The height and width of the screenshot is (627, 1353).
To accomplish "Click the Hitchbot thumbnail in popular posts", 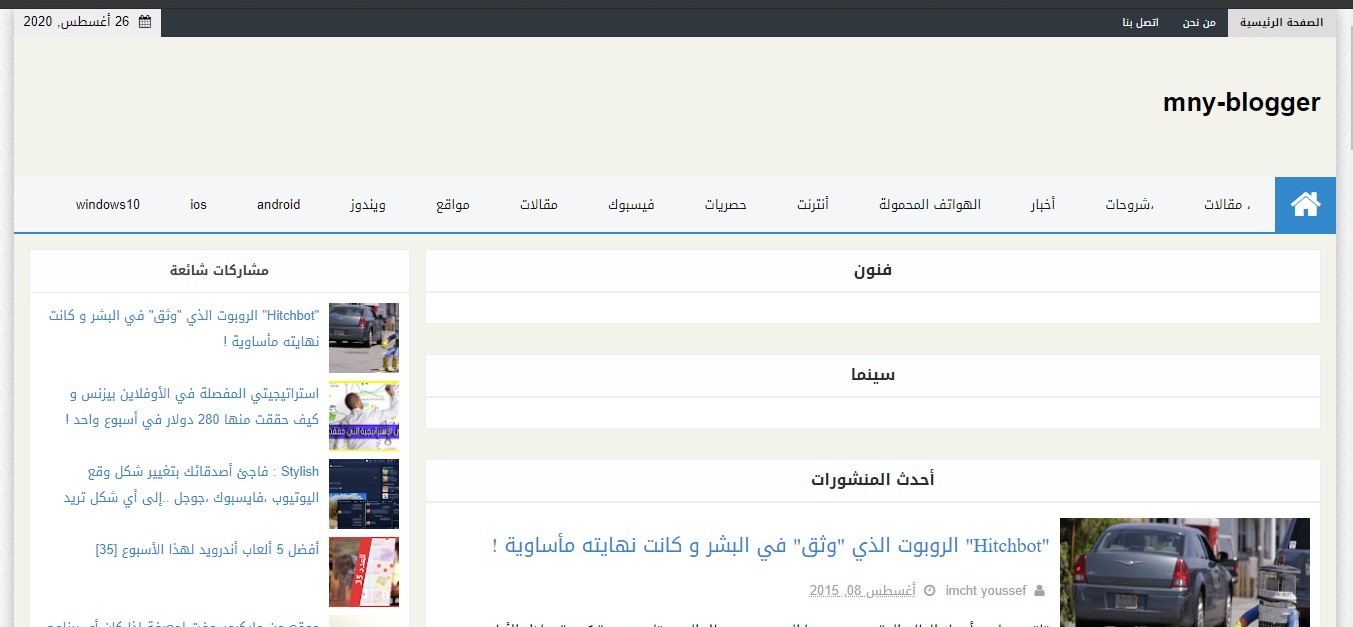I will coord(364,338).
